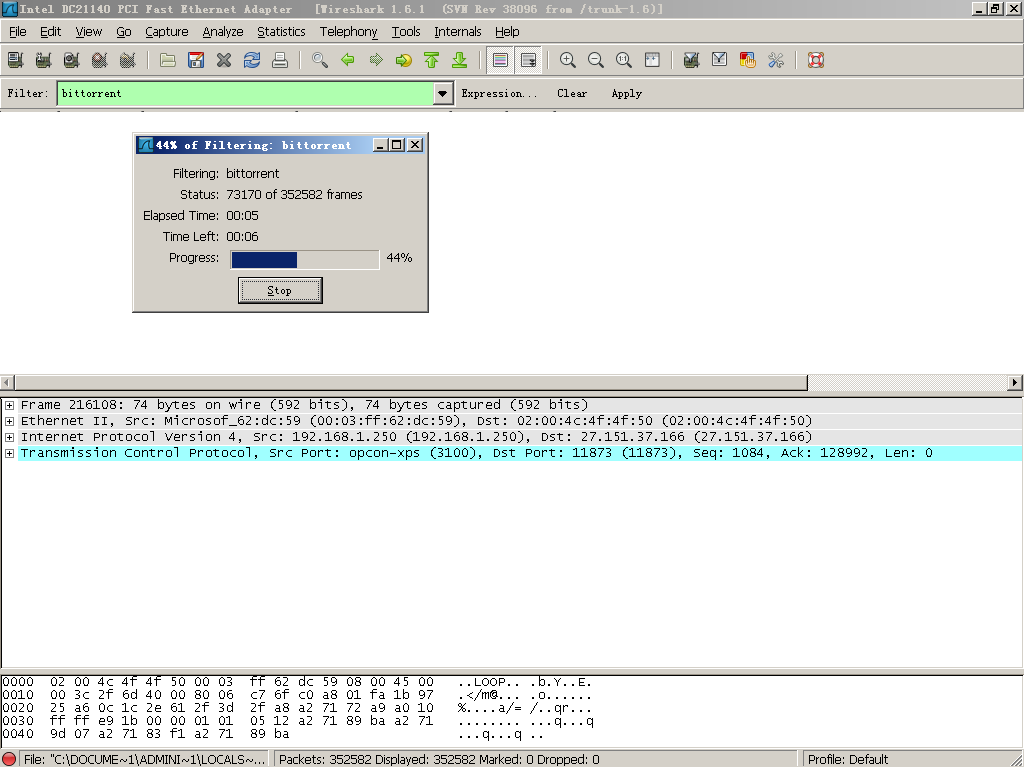Apply the bittorrent display filter
Screen dimensions: 1024x768
click(x=627, y=93)
